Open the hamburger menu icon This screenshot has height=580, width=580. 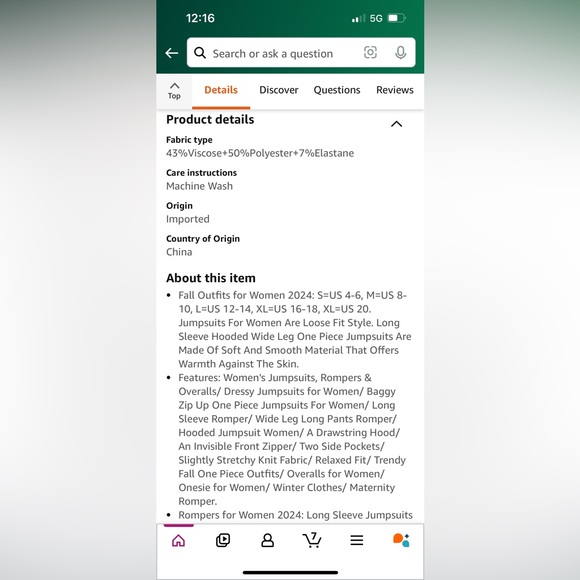pyautogui.click(x=357, y=540)
